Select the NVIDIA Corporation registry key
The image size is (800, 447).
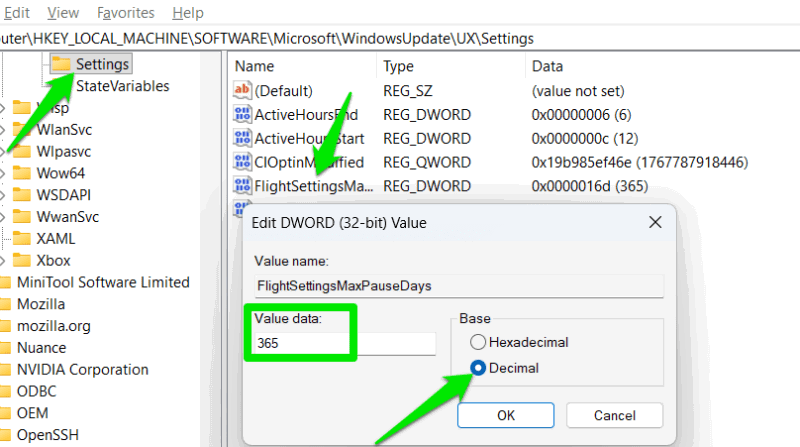(x=83, y=369)
